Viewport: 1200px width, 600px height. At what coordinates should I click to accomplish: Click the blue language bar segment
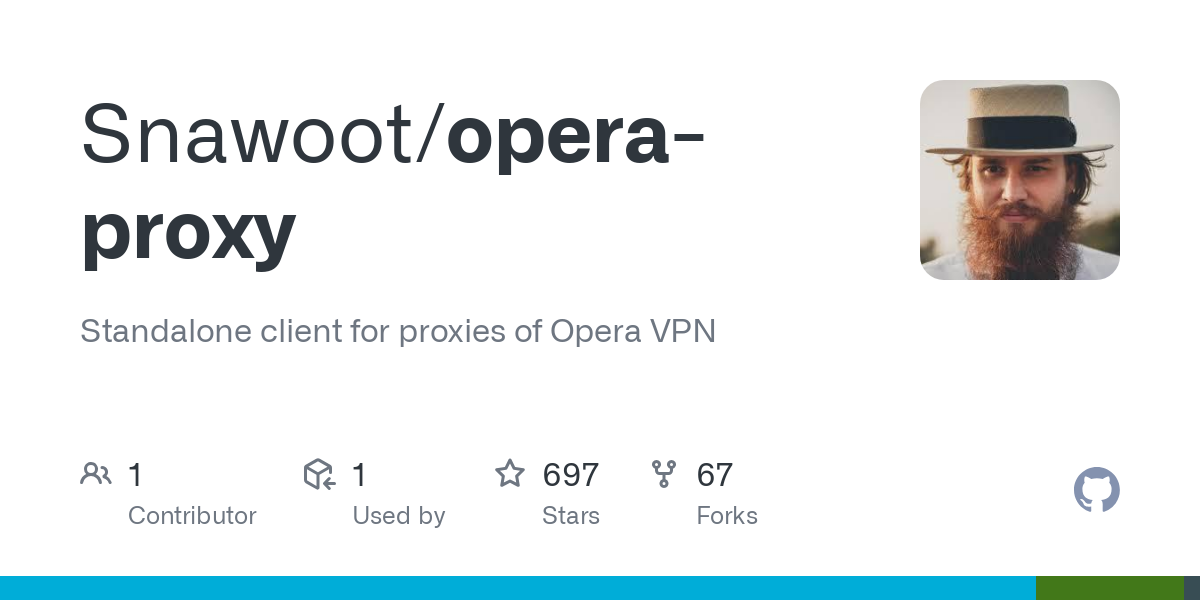518,588
